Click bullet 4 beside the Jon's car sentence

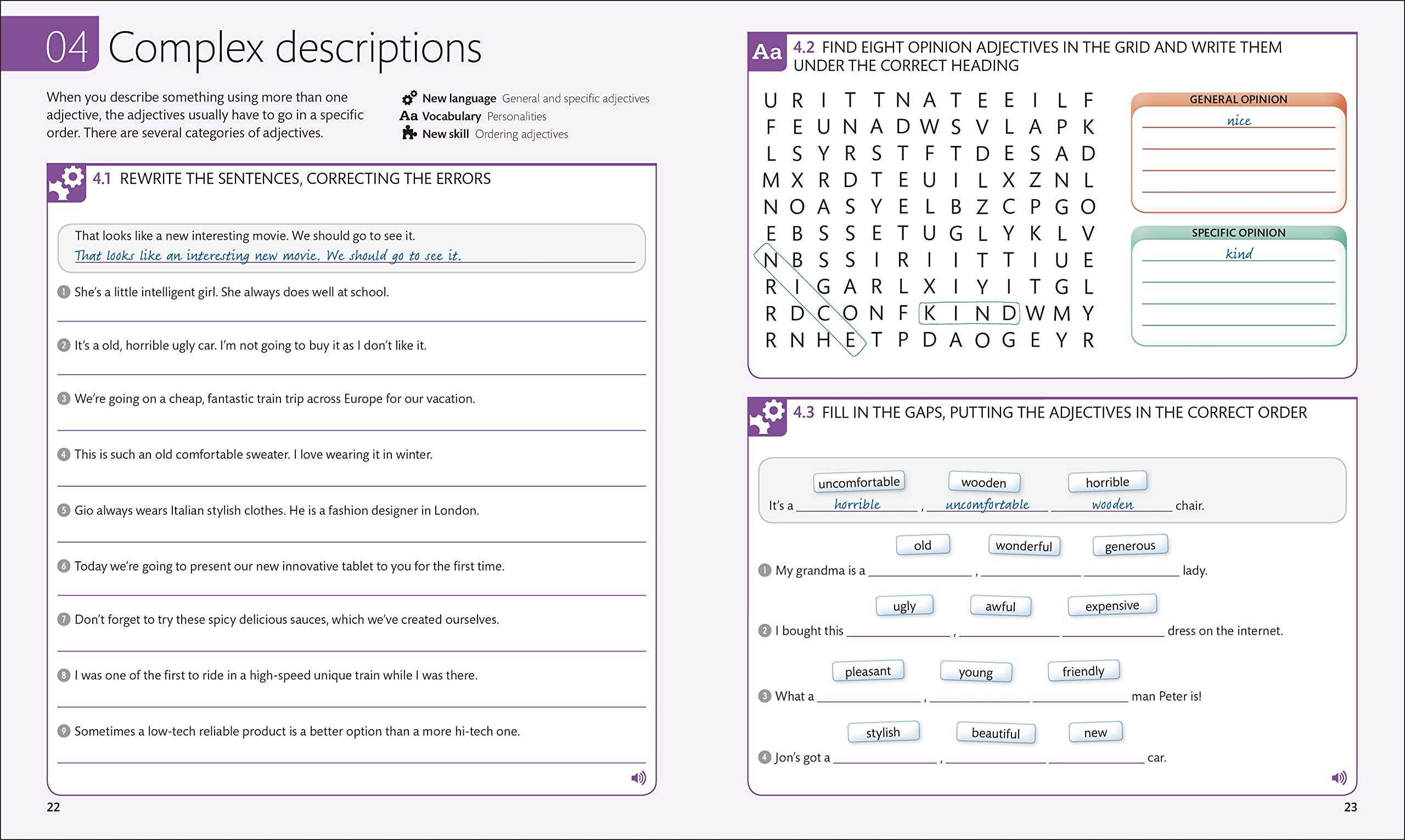[765, 757]
